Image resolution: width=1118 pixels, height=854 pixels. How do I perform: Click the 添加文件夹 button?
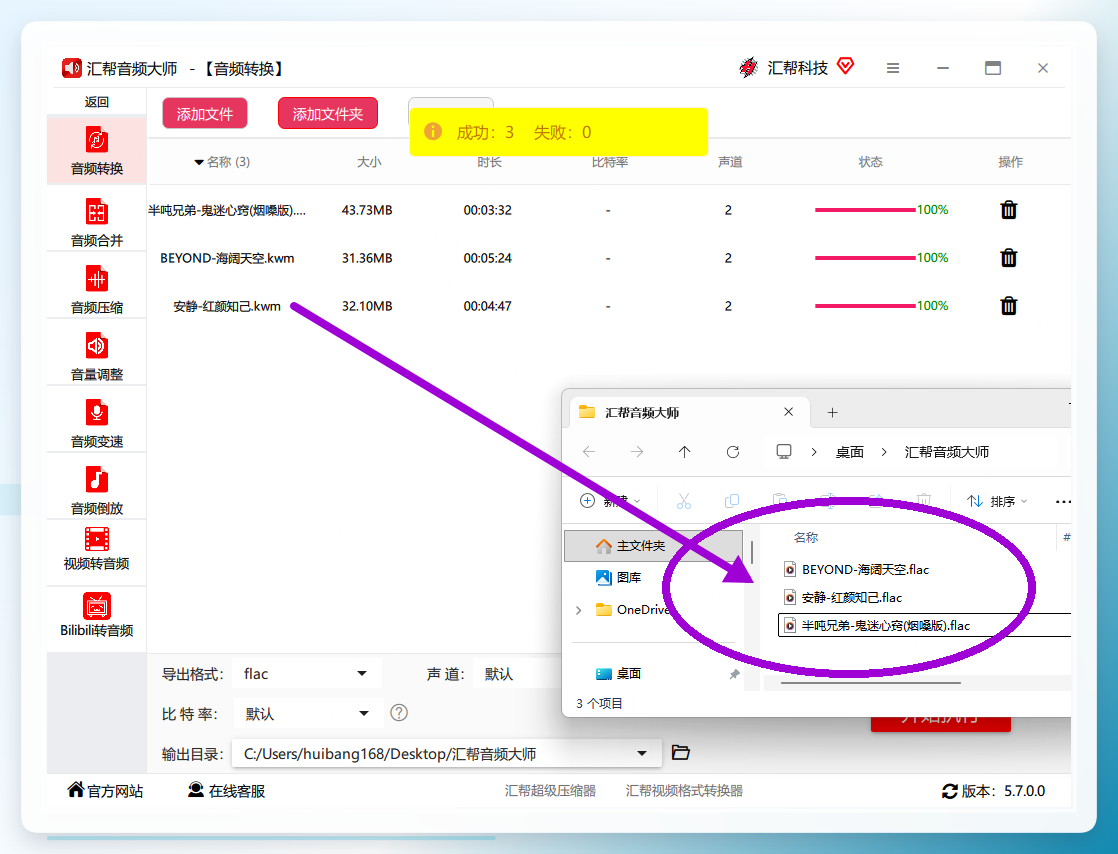click(x=327, y=114)
